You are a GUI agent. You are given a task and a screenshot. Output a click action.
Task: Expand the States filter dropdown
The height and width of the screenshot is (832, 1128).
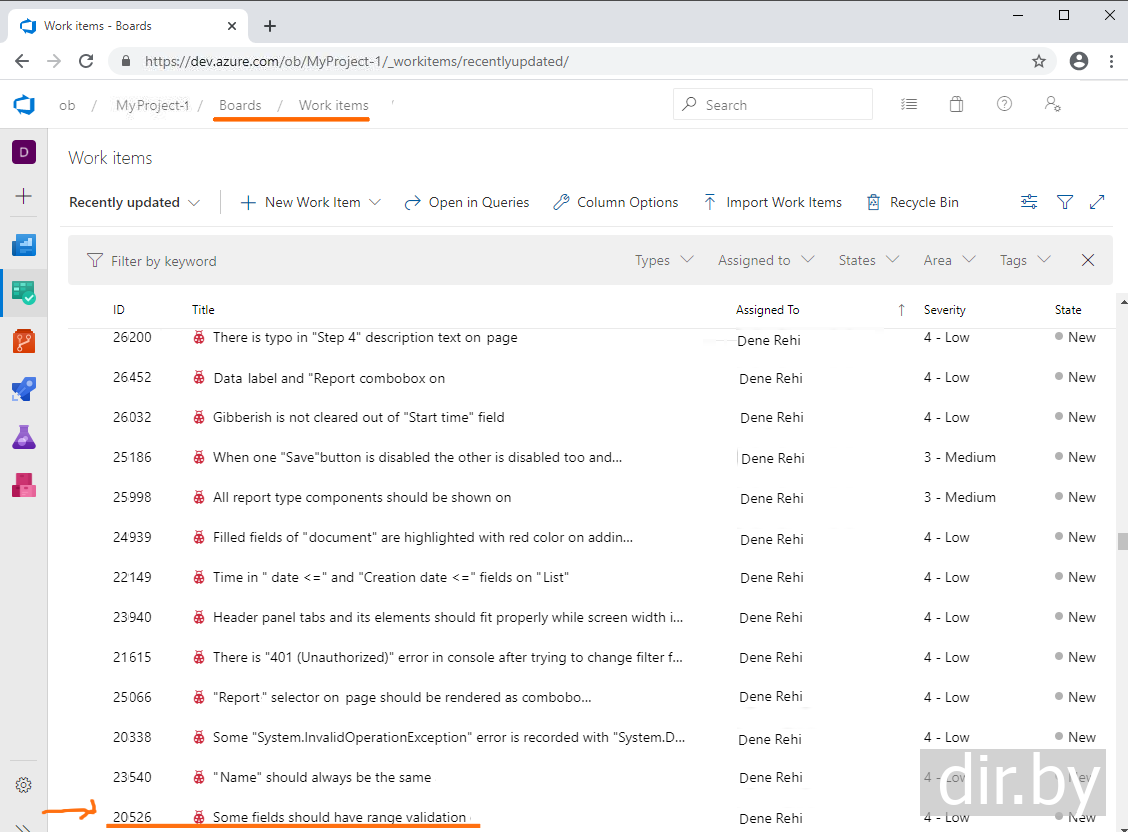click(868, 260)
